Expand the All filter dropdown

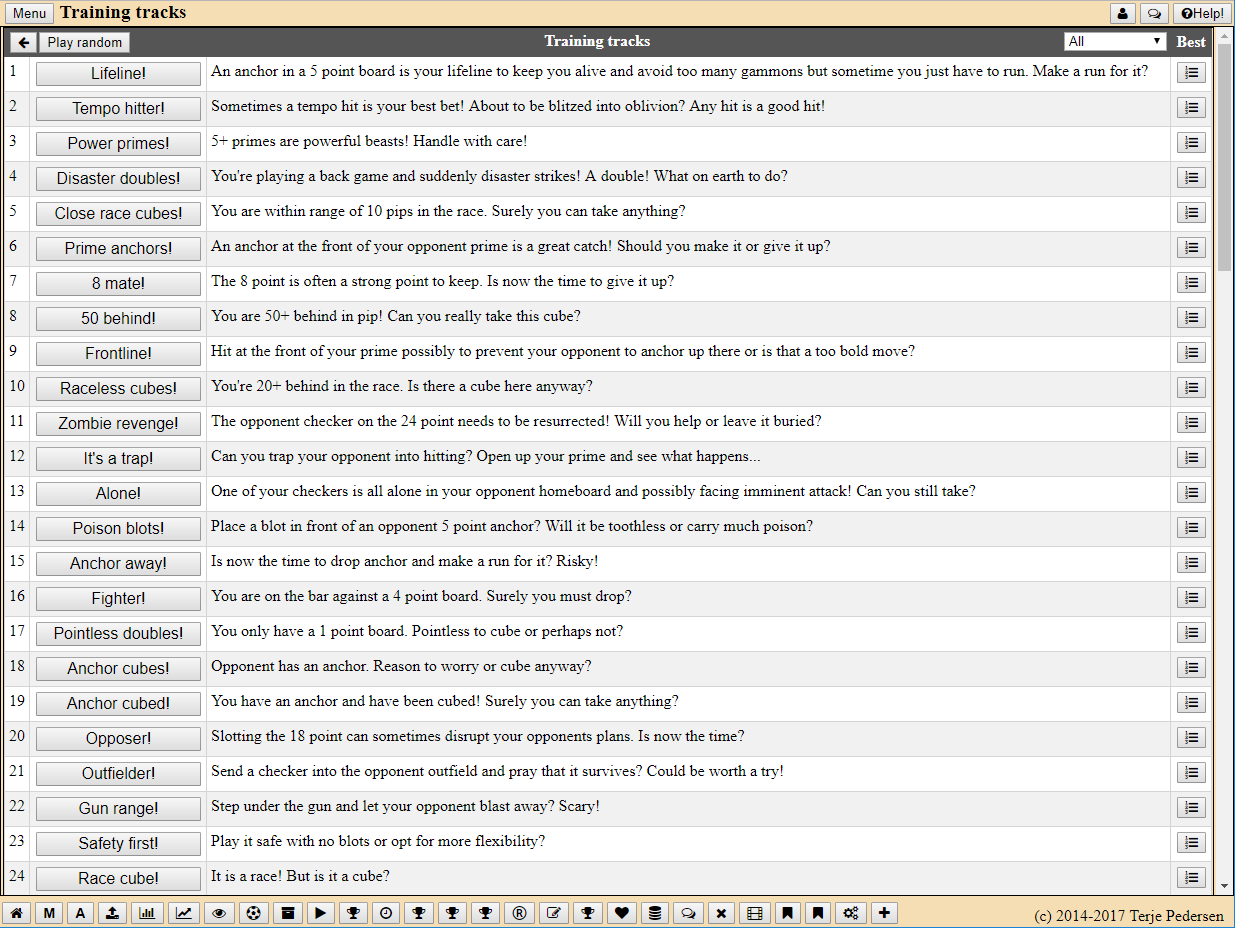coord(1115,41)
